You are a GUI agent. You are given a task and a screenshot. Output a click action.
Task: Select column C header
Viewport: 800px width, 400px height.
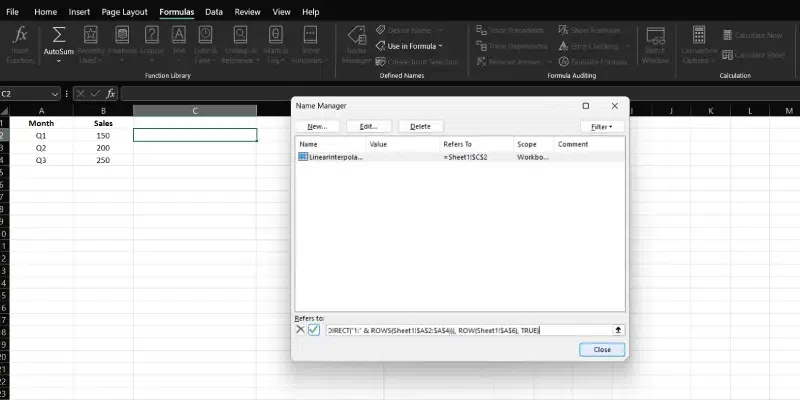(x=195, y=111)
